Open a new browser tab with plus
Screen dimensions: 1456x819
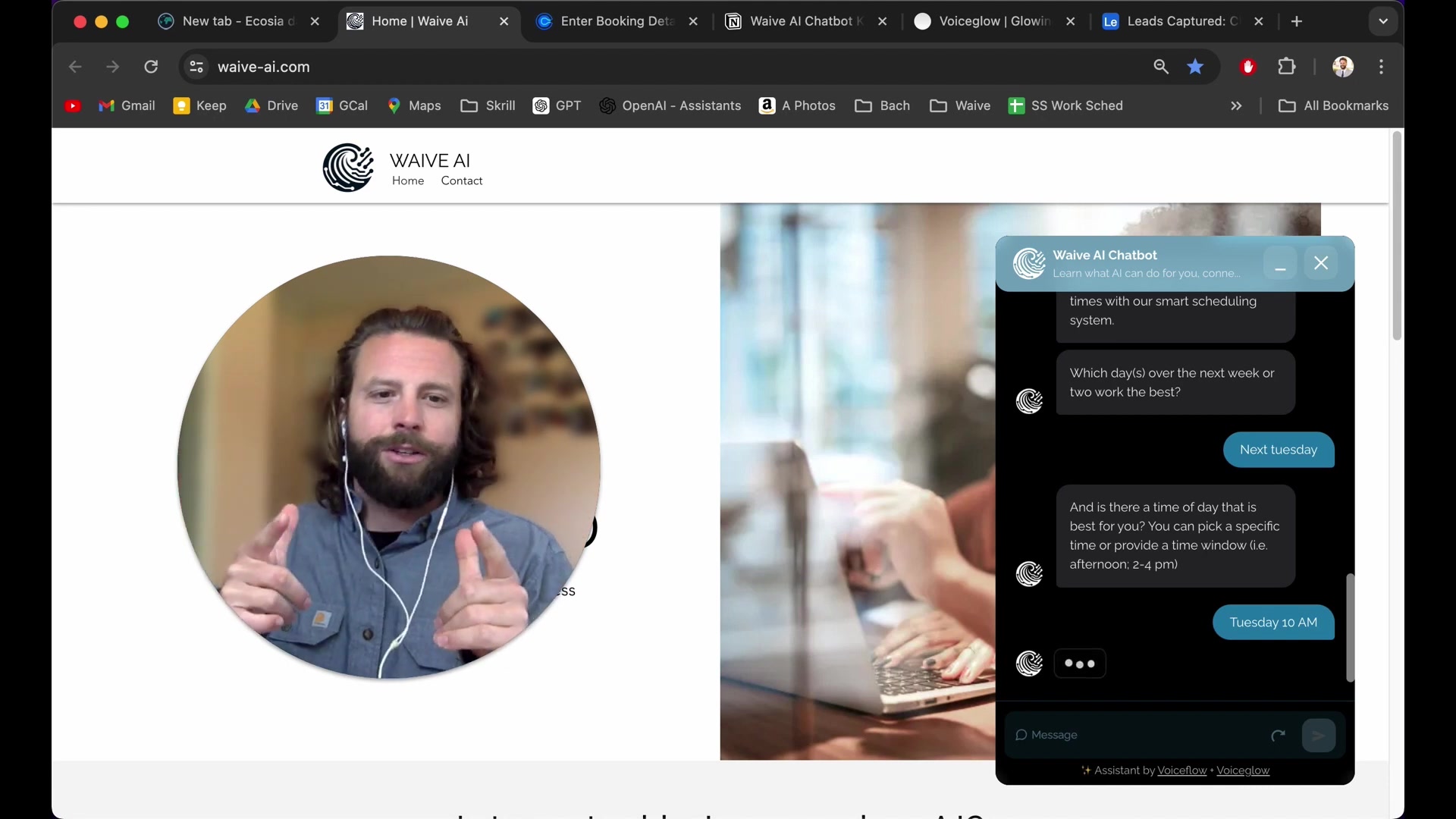(1297, 21)
